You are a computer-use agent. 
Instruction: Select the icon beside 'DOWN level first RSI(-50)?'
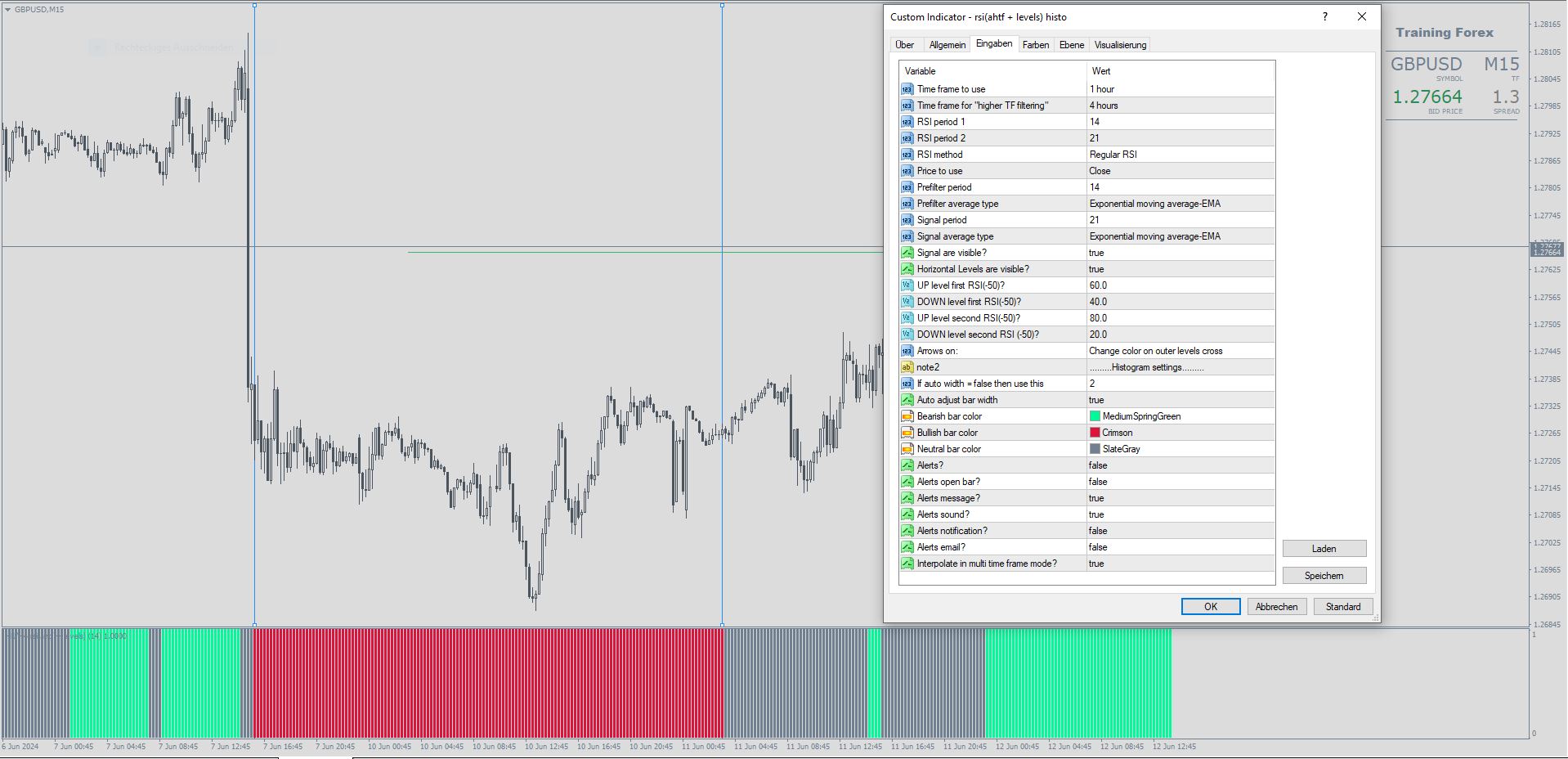[x=907, y=302]
